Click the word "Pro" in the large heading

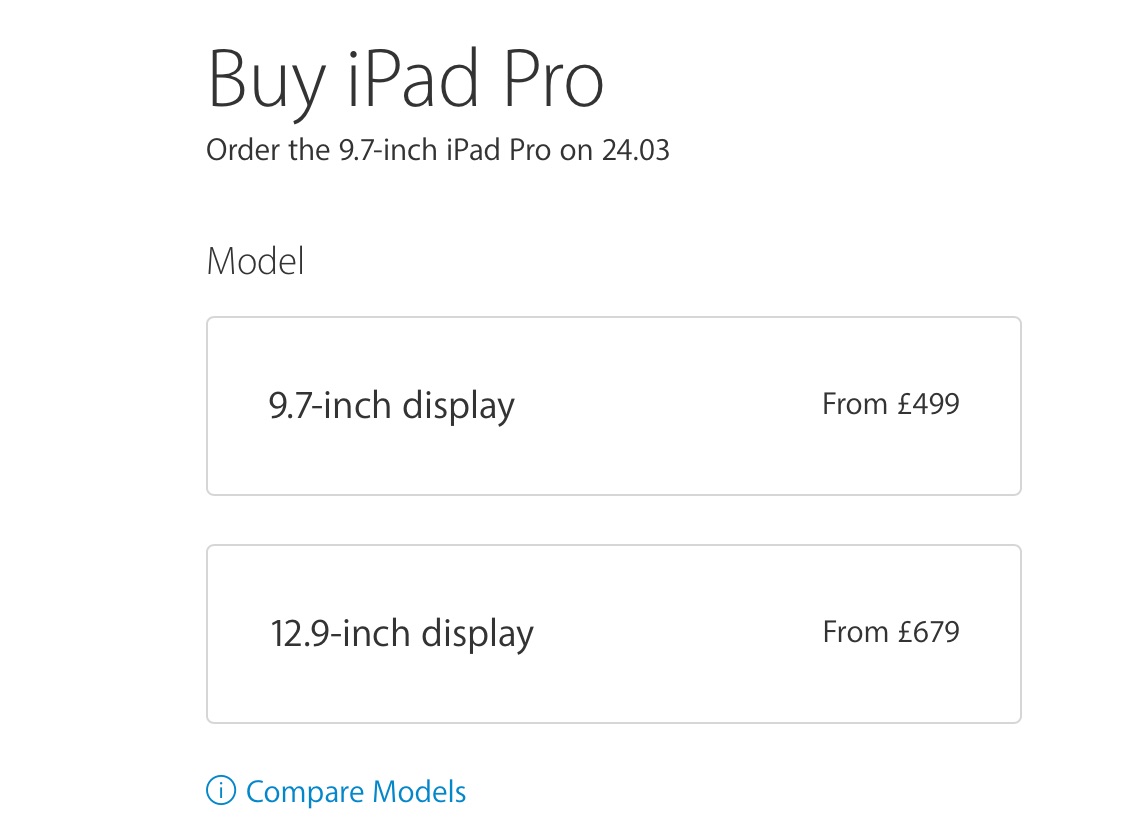(553, 81)
